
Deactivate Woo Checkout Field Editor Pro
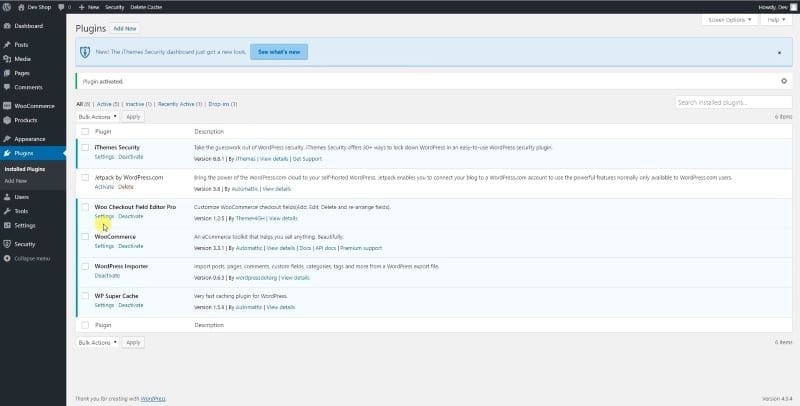(x=131, y=216)
